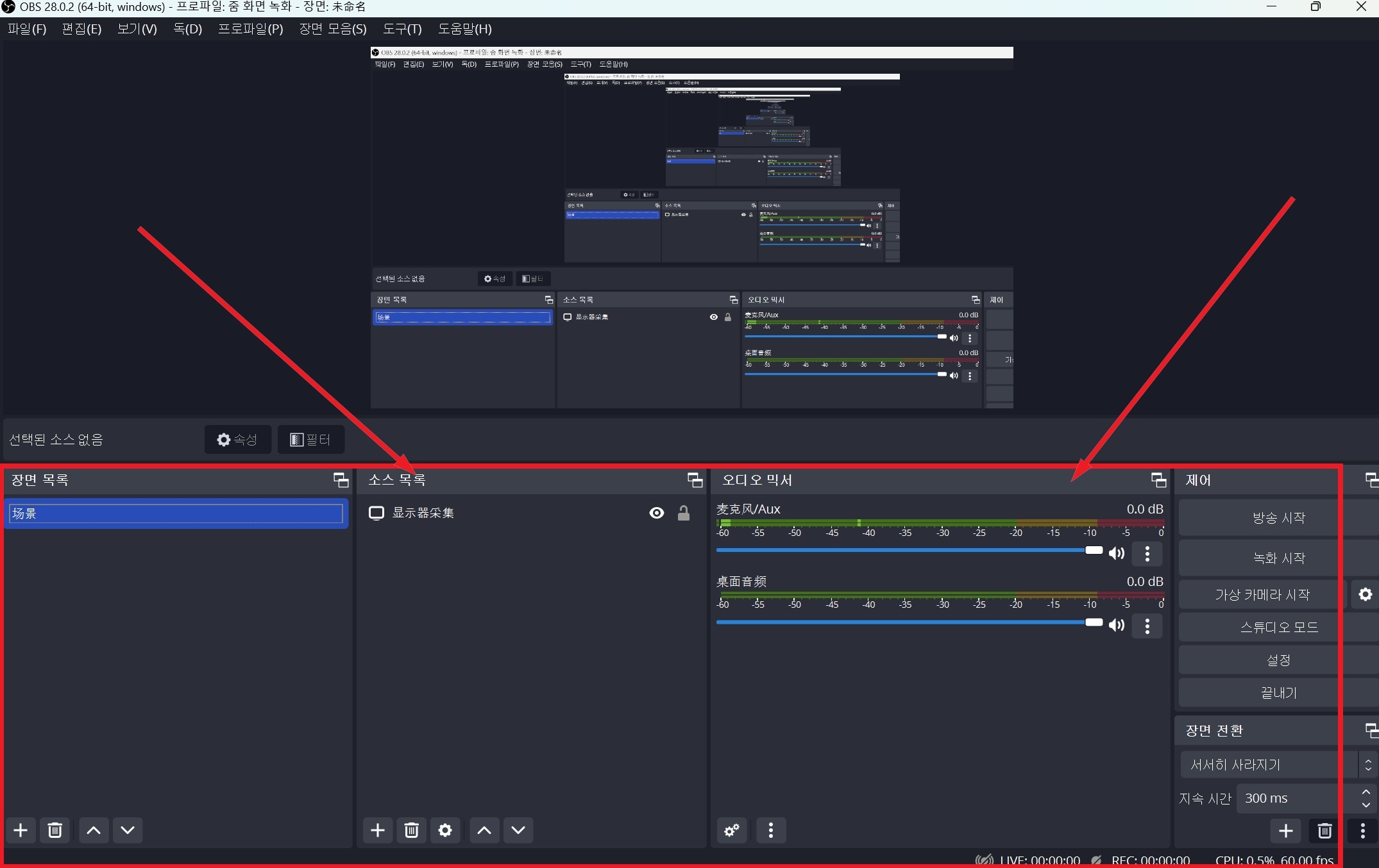Image resolution: width=1379 pixels, height=868 pixels.
Task: Open the 편집(E) menu
Action: [x=82, y=29]
